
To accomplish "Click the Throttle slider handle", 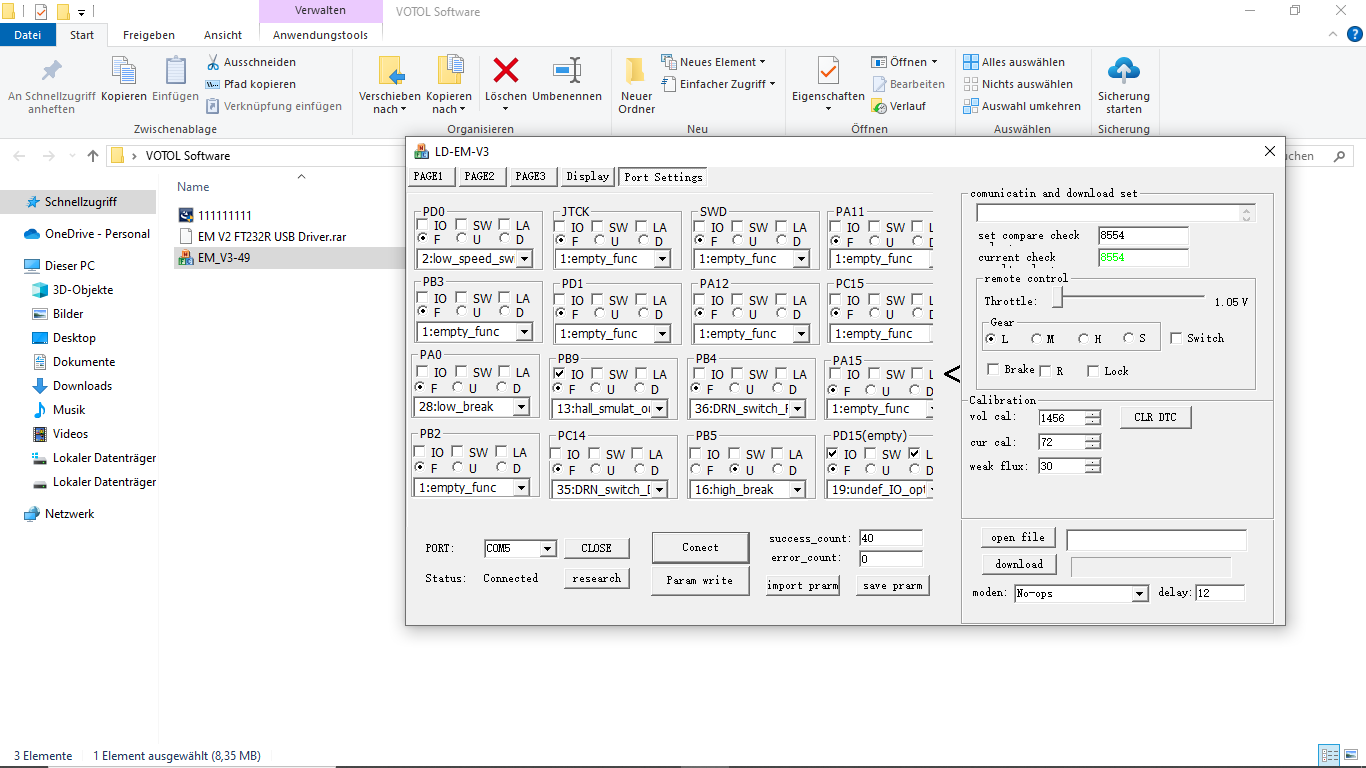I will click(x=1057, y=299).
